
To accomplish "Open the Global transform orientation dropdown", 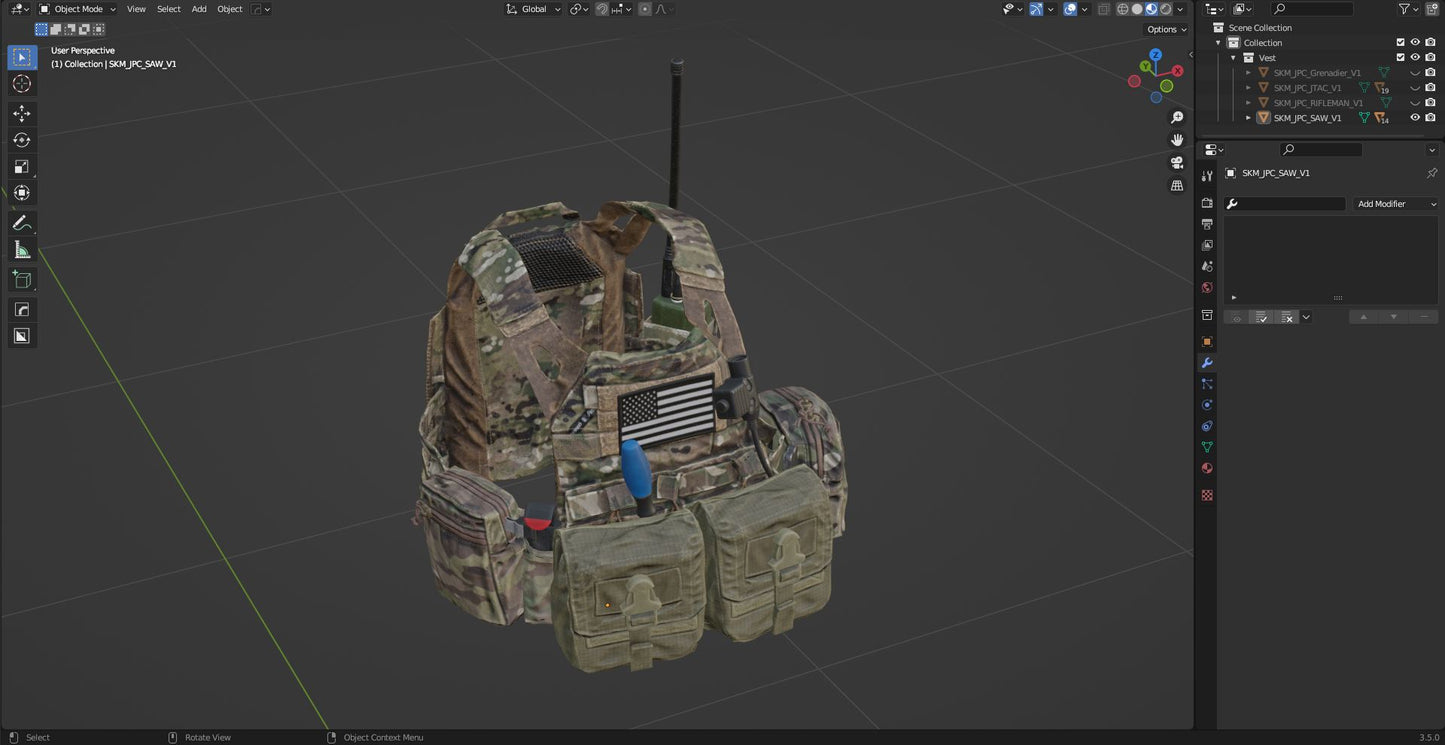I will [x=535, y=9].
